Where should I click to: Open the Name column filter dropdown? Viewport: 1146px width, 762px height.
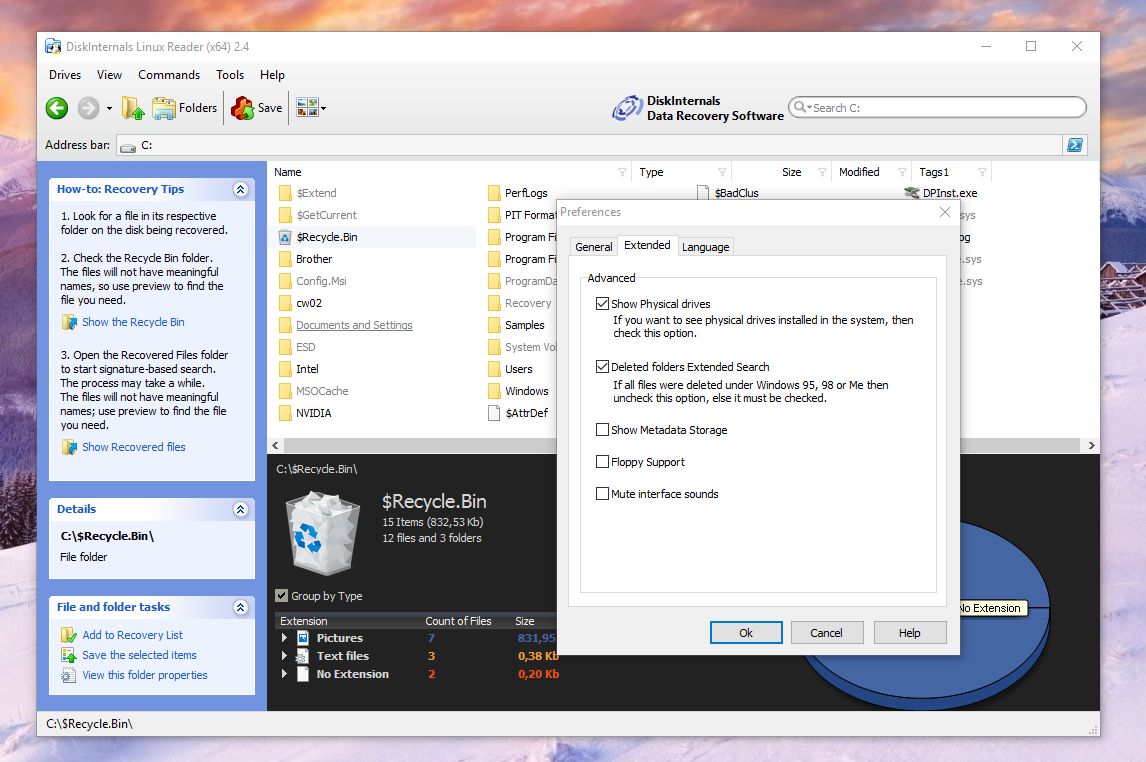click(622, 172)
